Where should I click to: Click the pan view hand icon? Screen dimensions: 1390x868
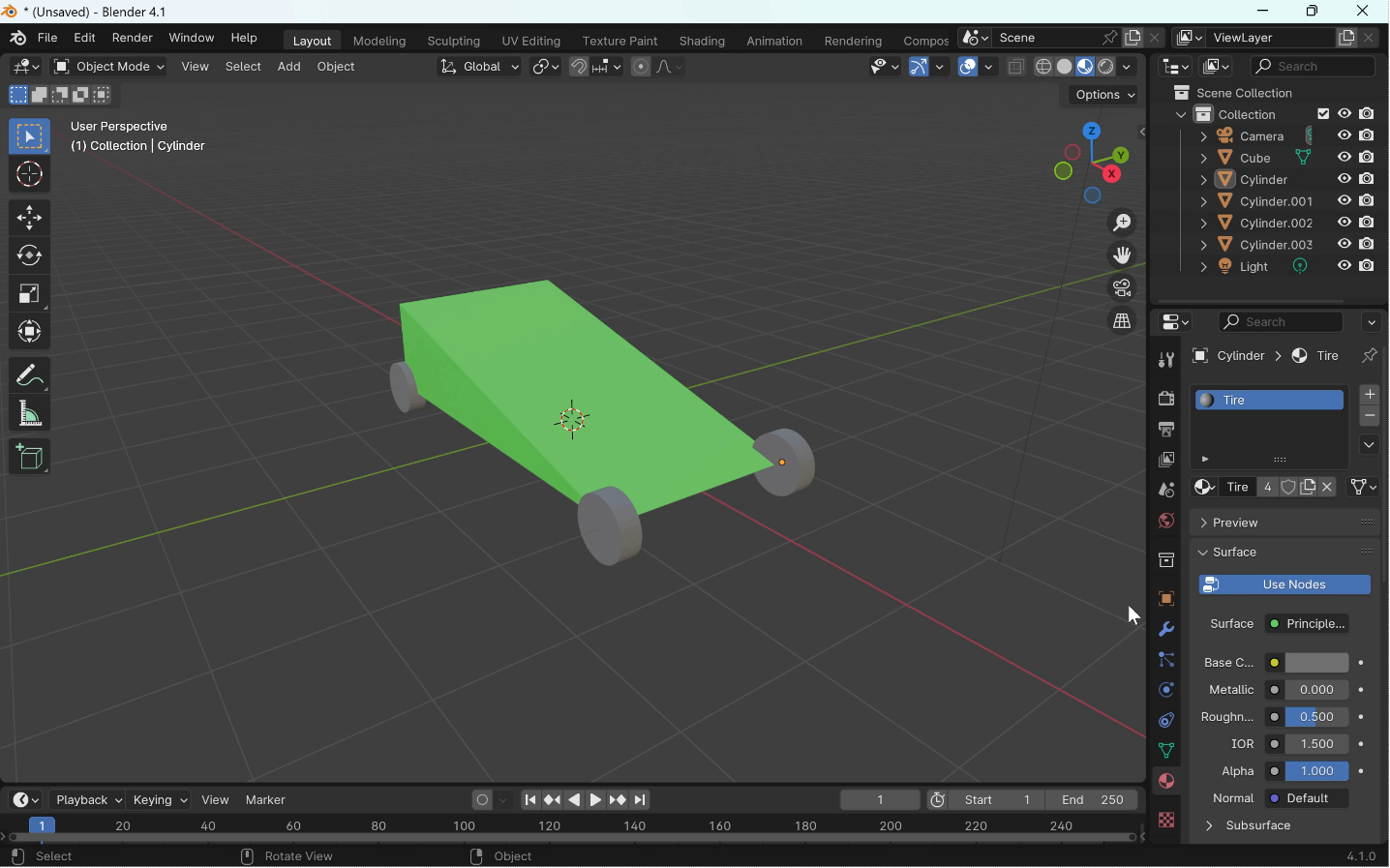(x=1123, y=256)
